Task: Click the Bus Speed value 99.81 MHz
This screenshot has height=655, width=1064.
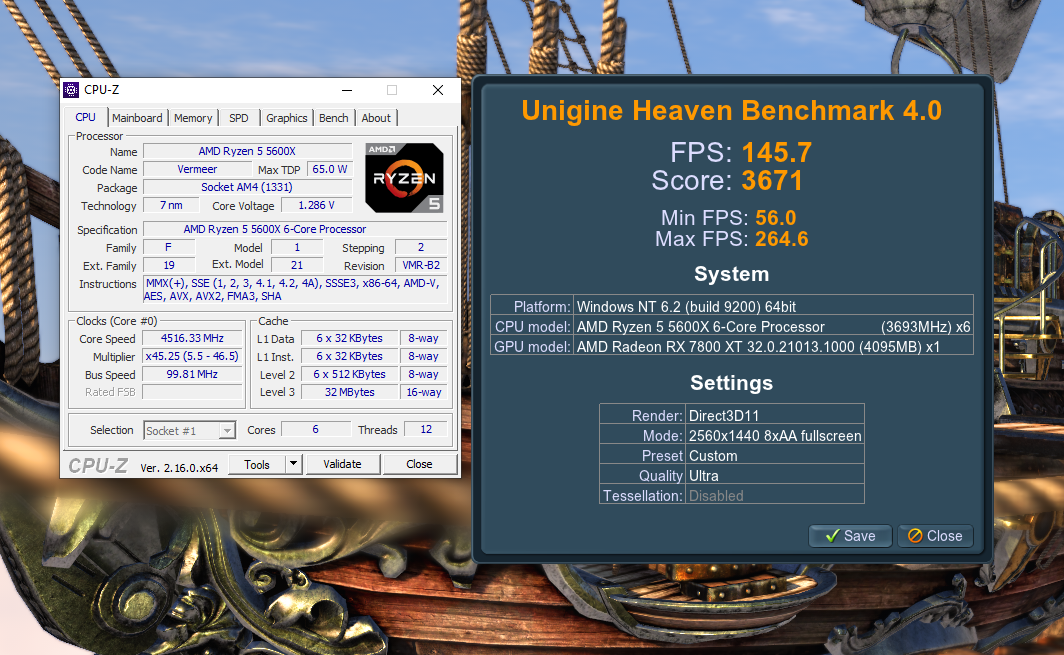Action: [x=192, y=374]
